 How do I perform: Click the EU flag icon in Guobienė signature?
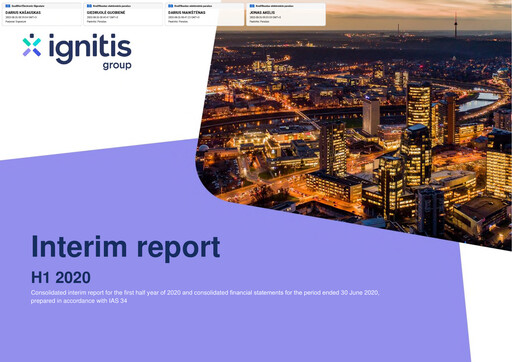(x=89, y=6)
